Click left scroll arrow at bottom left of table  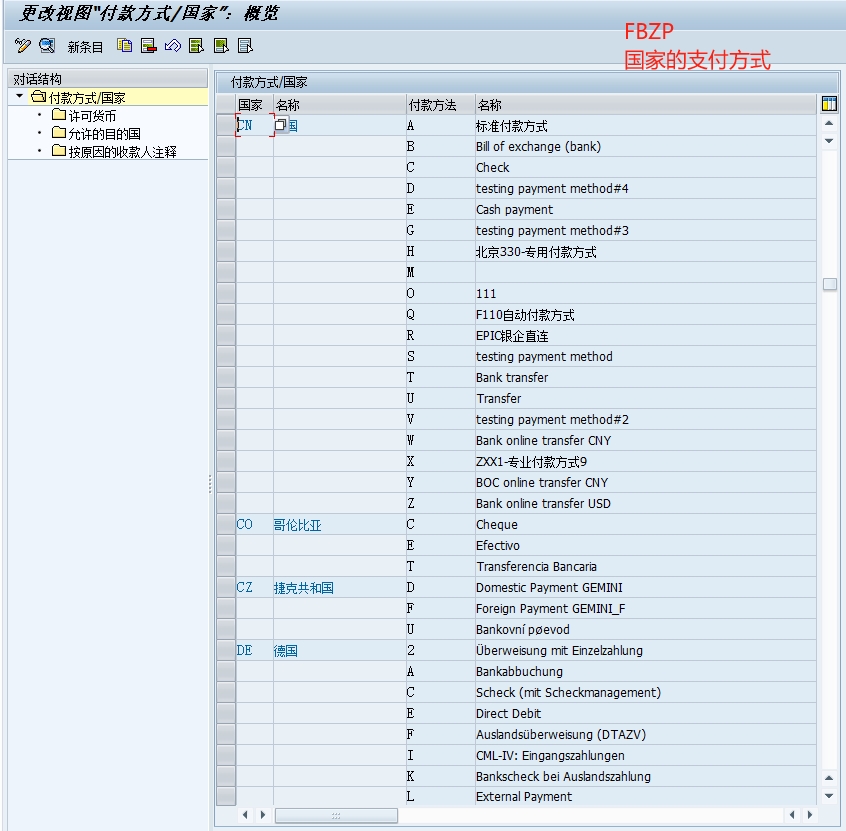tap(245, 815)
